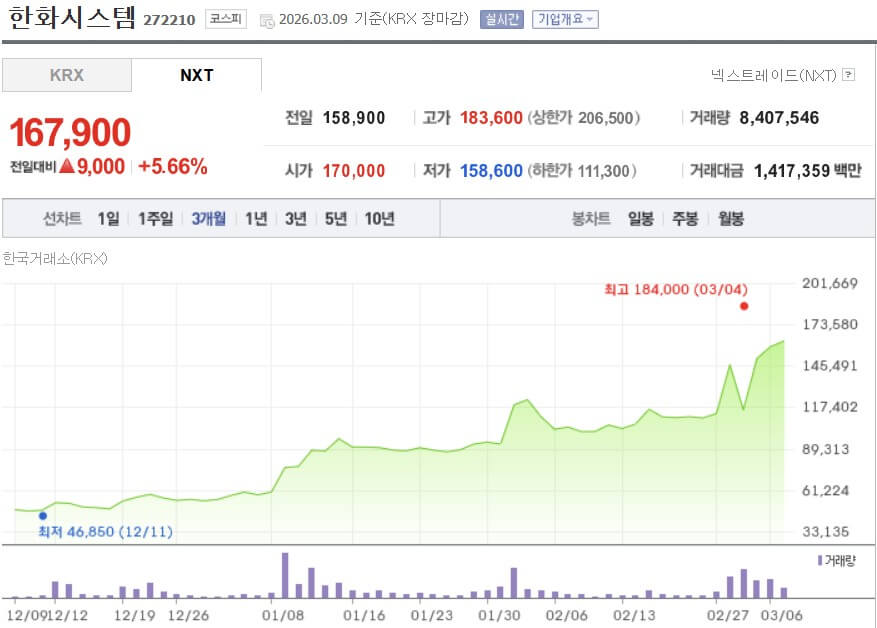The width and height of the screenshot is (877, 628).
Task: Click the low price 158,600
Action: (491, 171)
